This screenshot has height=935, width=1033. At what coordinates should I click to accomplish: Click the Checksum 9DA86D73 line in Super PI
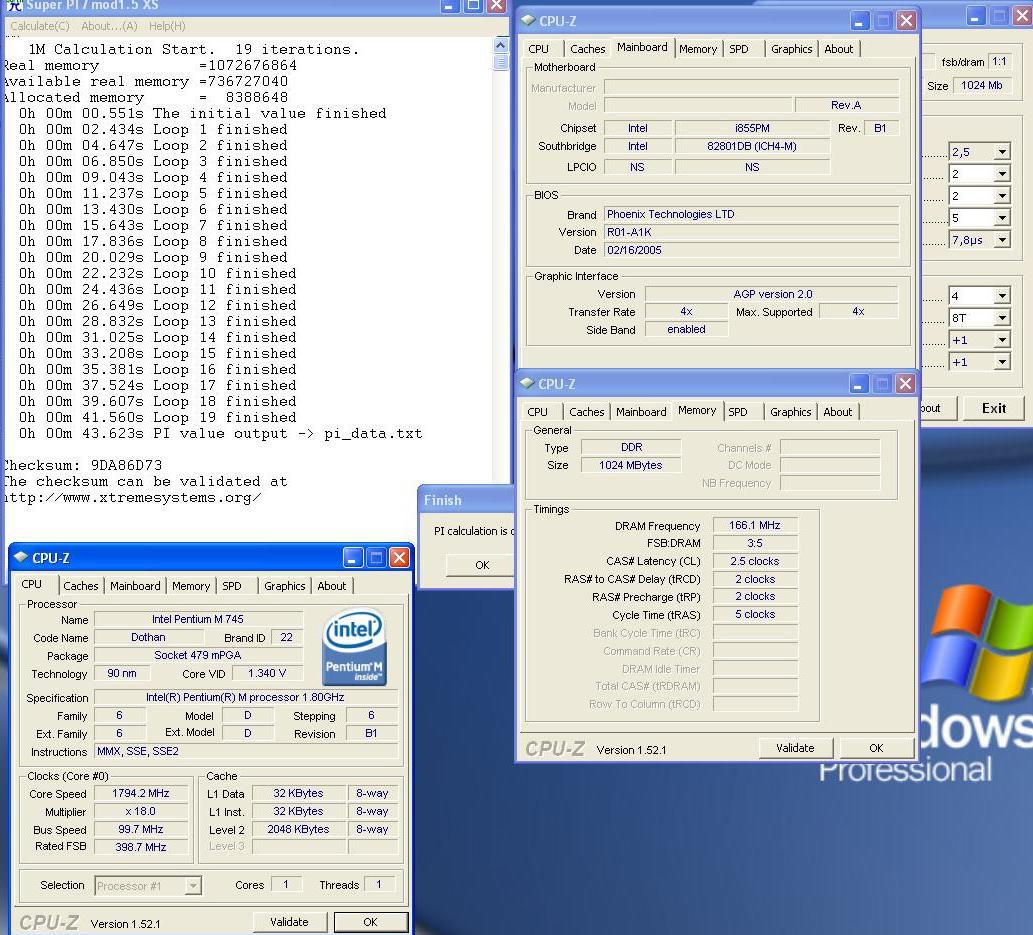tap(84, 465)
